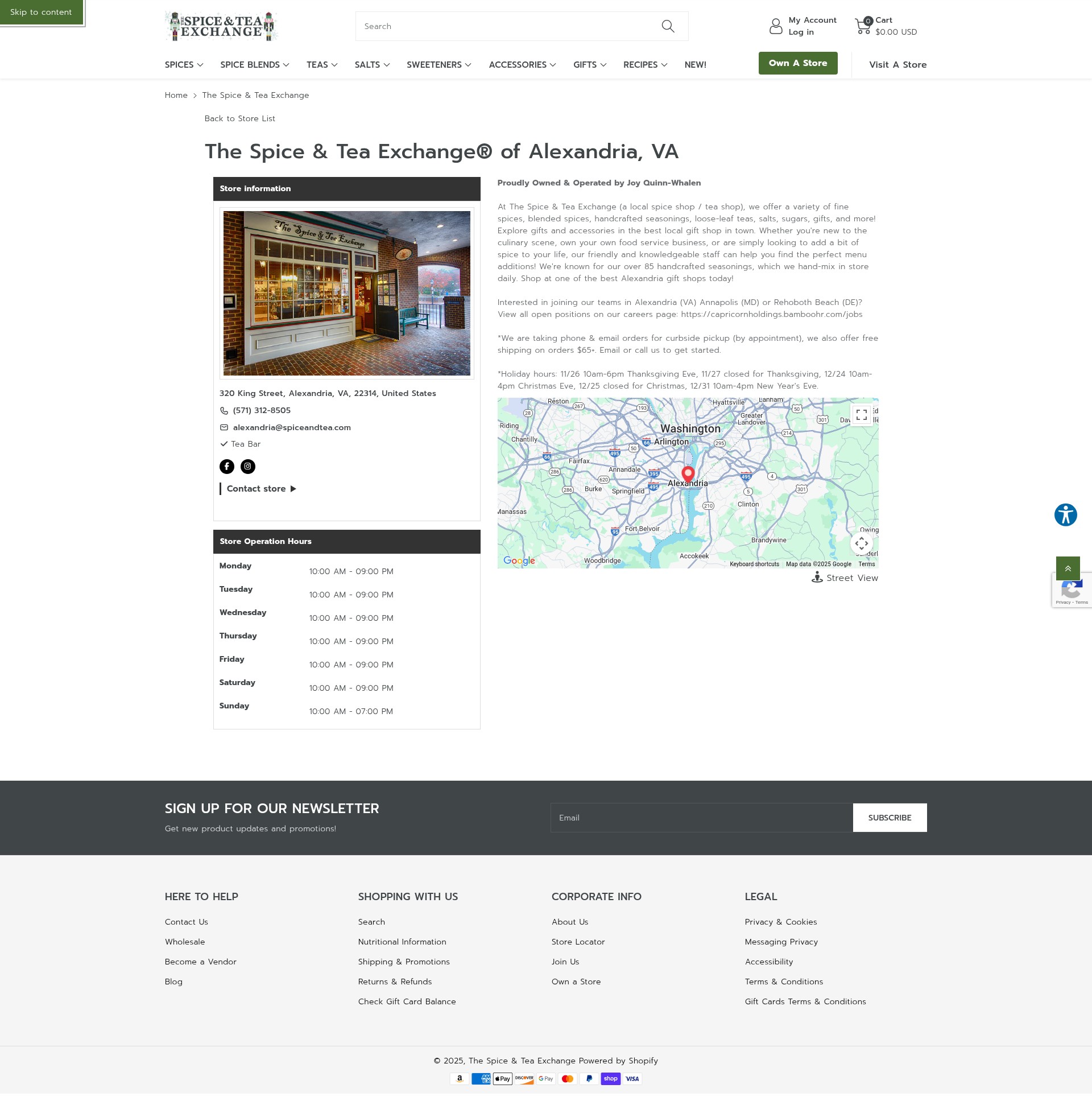Screen dimensions: 1092x1105
Task: Click the Subscribe newsletter button
Action: tap(890, 817)
